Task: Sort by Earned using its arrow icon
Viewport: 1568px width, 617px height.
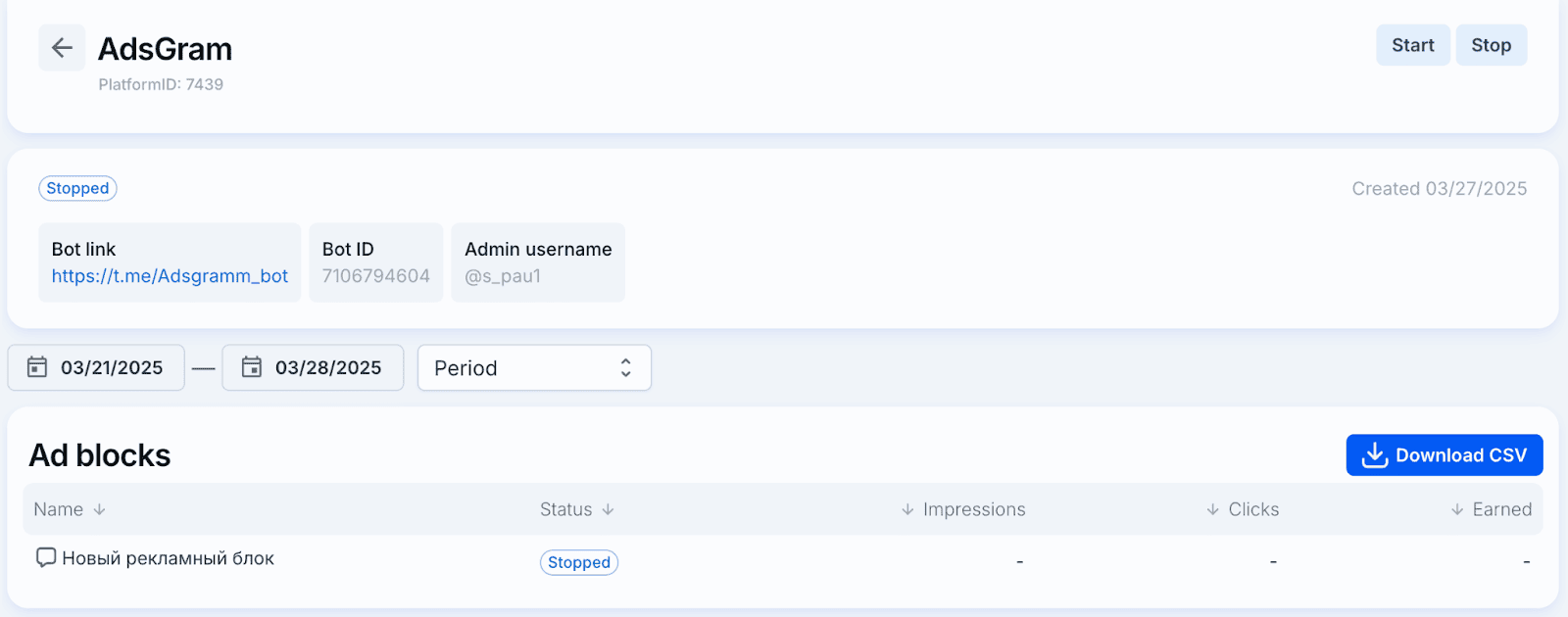Action: point(1457,509)
